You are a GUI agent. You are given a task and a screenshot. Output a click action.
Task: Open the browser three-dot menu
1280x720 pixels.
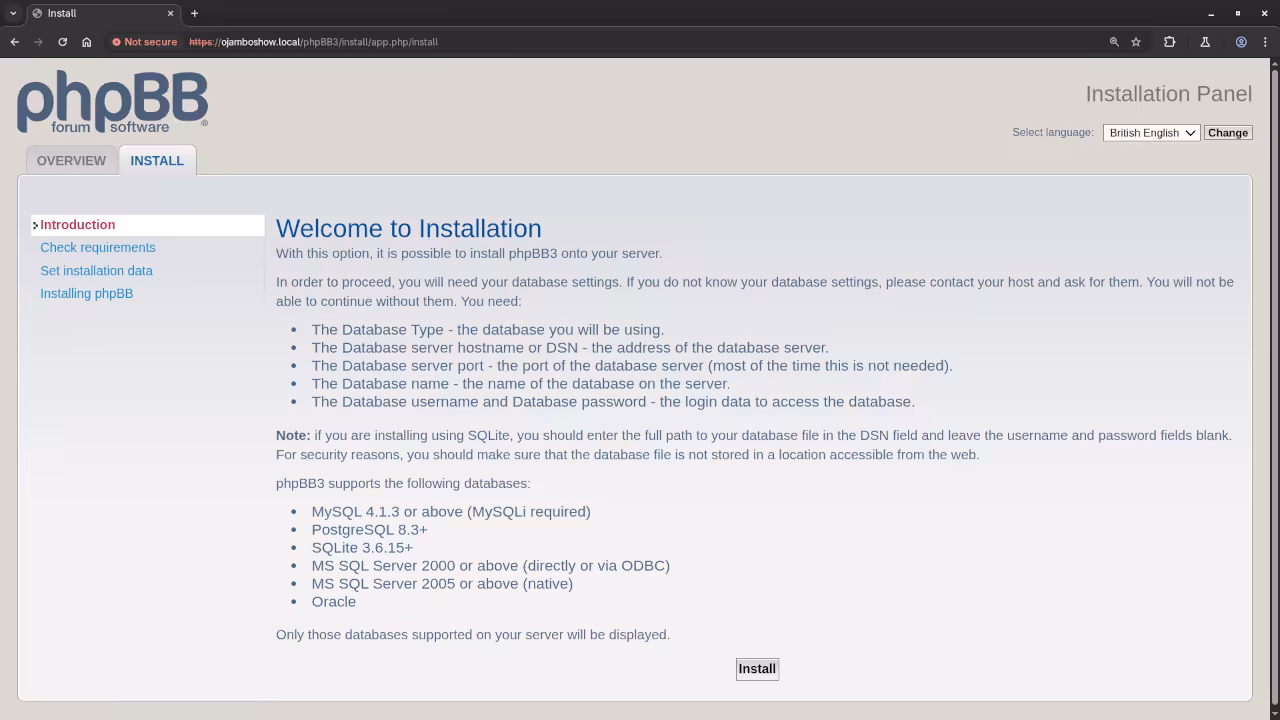coord(1265,42)
